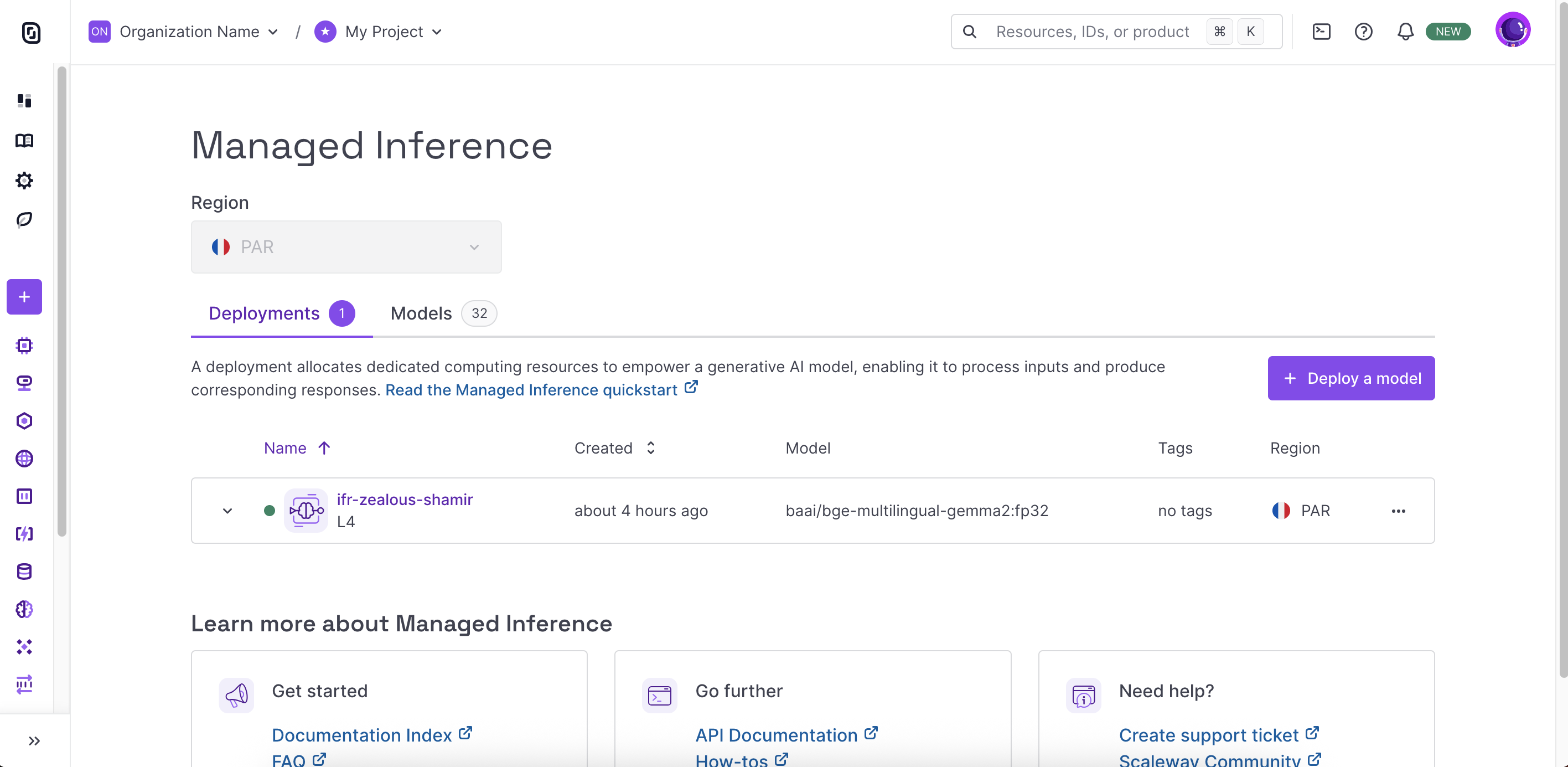Image resolution: width=1568 pixels, height=767 pixels.
Task: Open the globe network icon in sidebar
Action: tap(24, 459)
